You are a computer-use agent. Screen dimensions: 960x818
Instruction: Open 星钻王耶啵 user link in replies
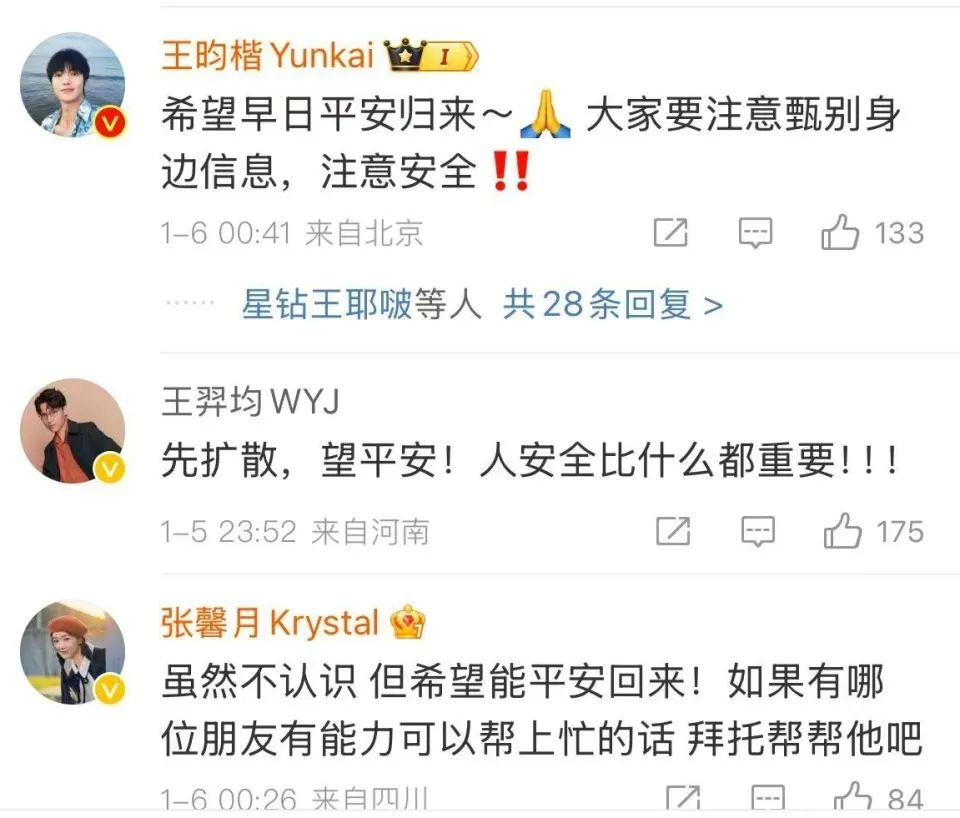tap(327, 304)
